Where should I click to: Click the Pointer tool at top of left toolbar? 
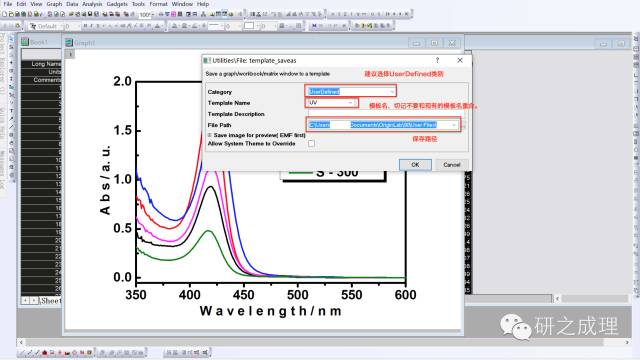11,39
